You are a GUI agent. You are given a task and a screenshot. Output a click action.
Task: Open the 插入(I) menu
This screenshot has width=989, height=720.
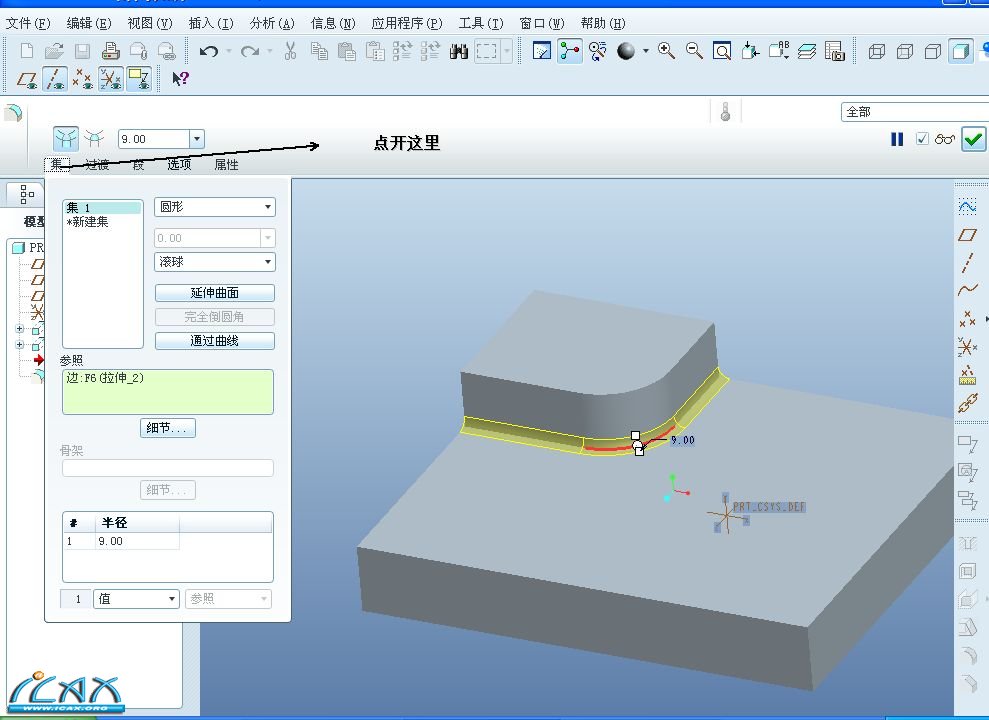[210, 23]
